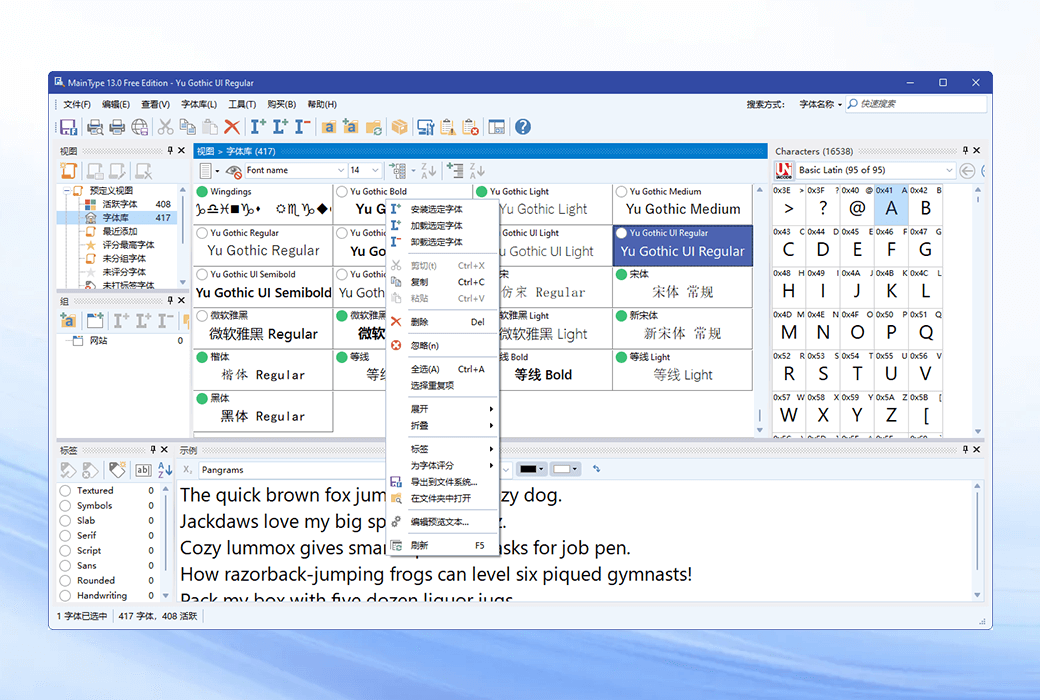This screenshot has height=700, width=1040.
Task: Toggle the Textured tag radio
Action: (x=65, y=491)
